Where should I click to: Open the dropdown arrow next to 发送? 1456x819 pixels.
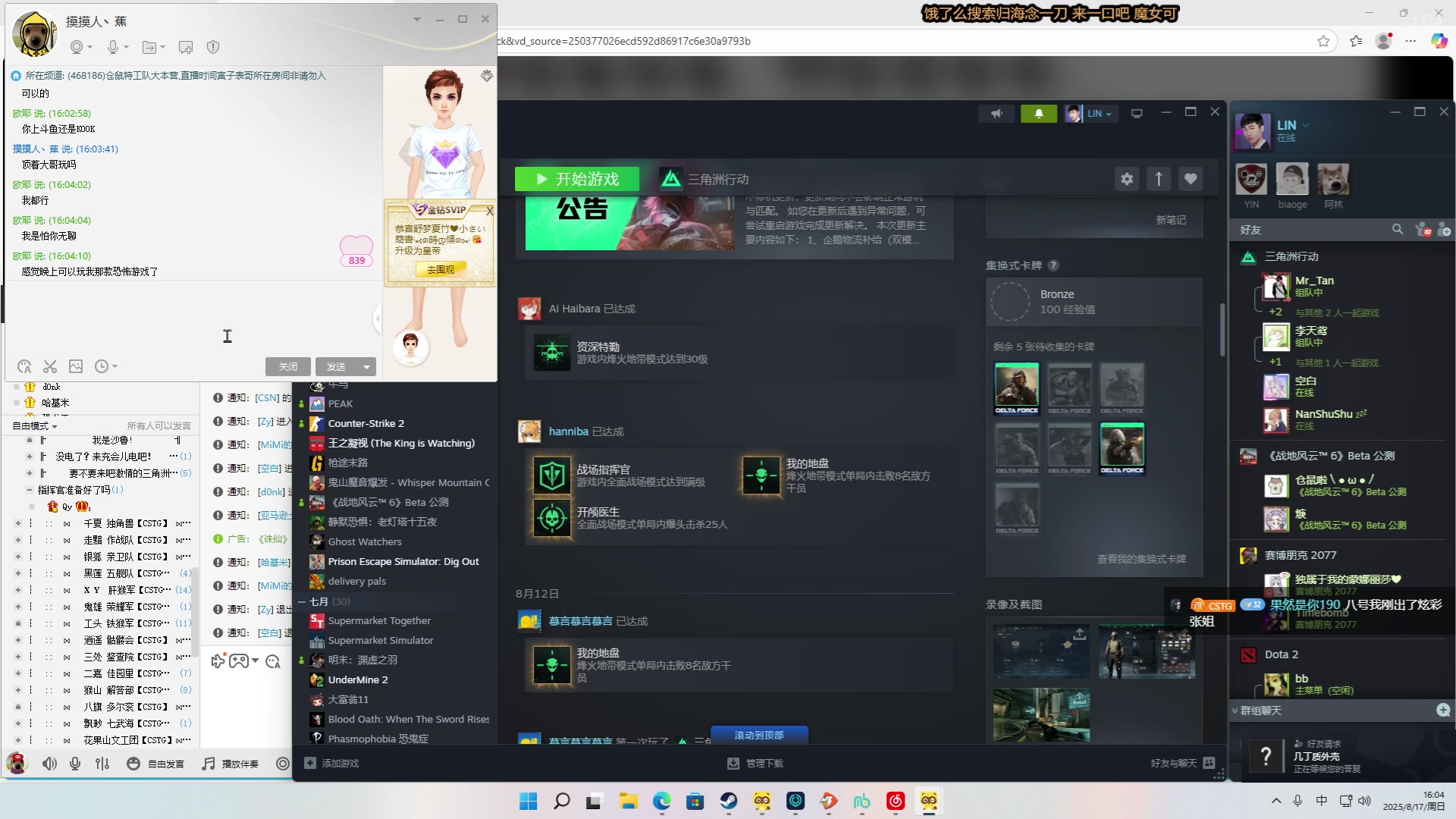(x=366, y=367)
